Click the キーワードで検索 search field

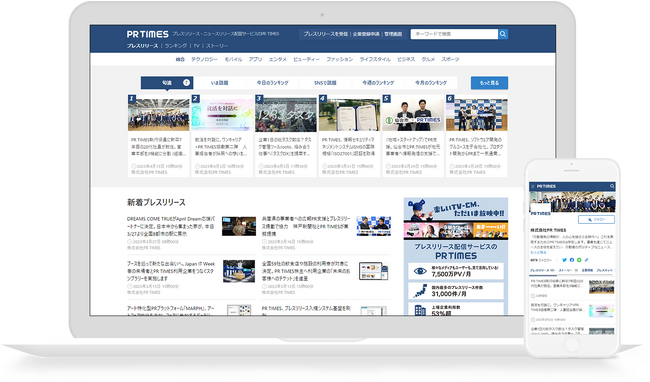coord(454,34)
